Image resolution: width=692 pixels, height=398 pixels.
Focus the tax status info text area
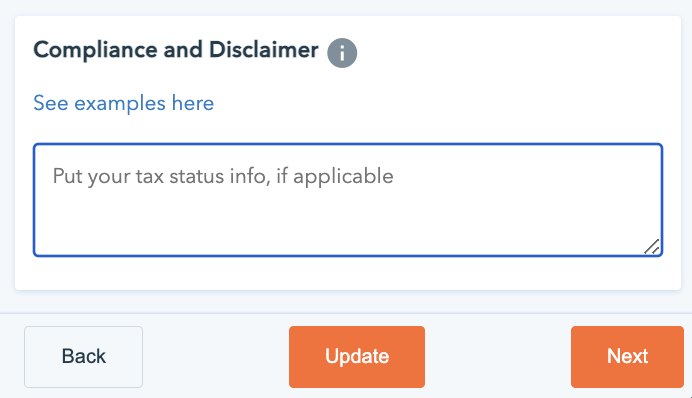(x=348, y=200)
